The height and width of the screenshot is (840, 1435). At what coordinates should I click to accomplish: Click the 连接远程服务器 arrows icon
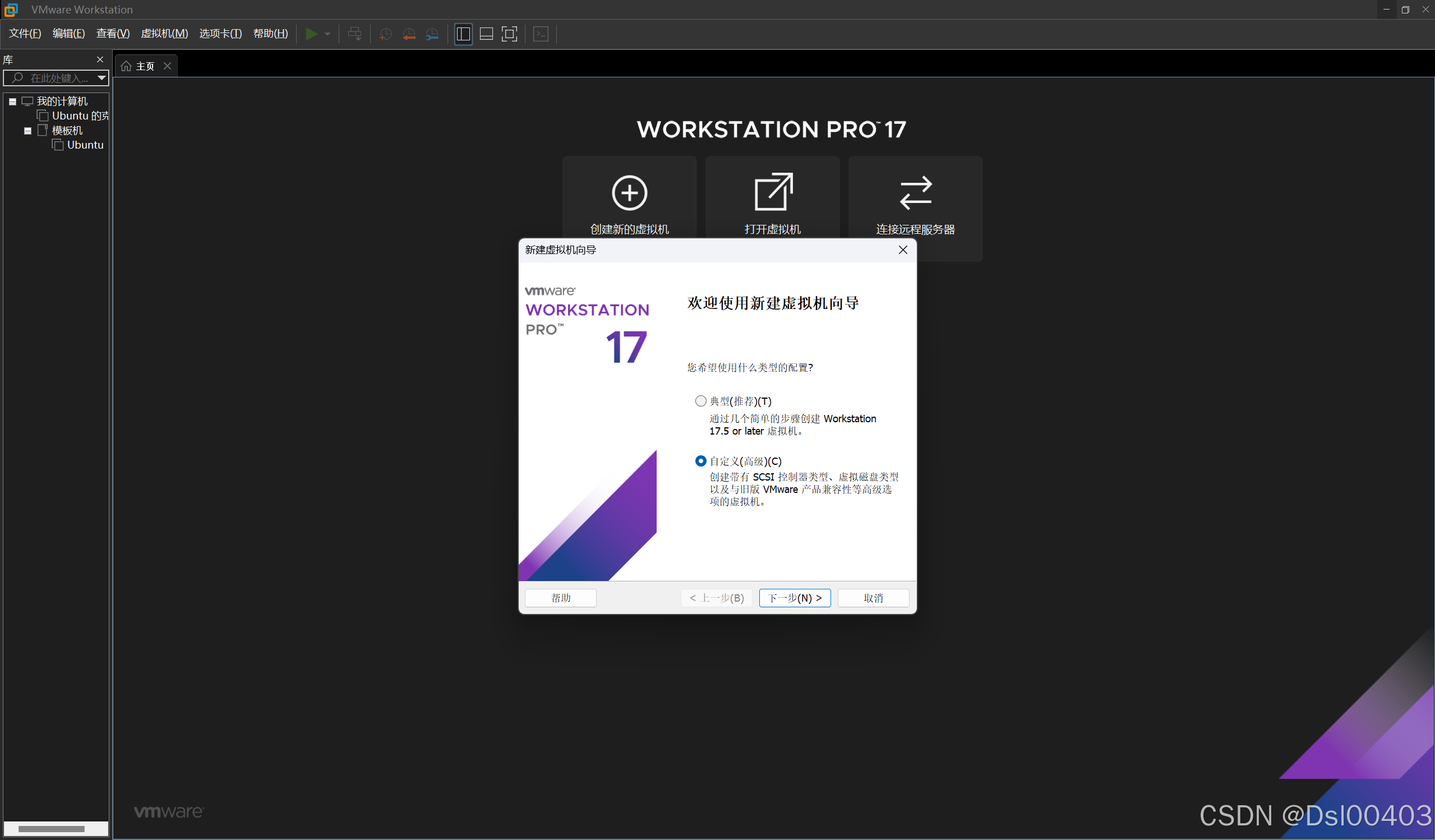pos(916,193)
